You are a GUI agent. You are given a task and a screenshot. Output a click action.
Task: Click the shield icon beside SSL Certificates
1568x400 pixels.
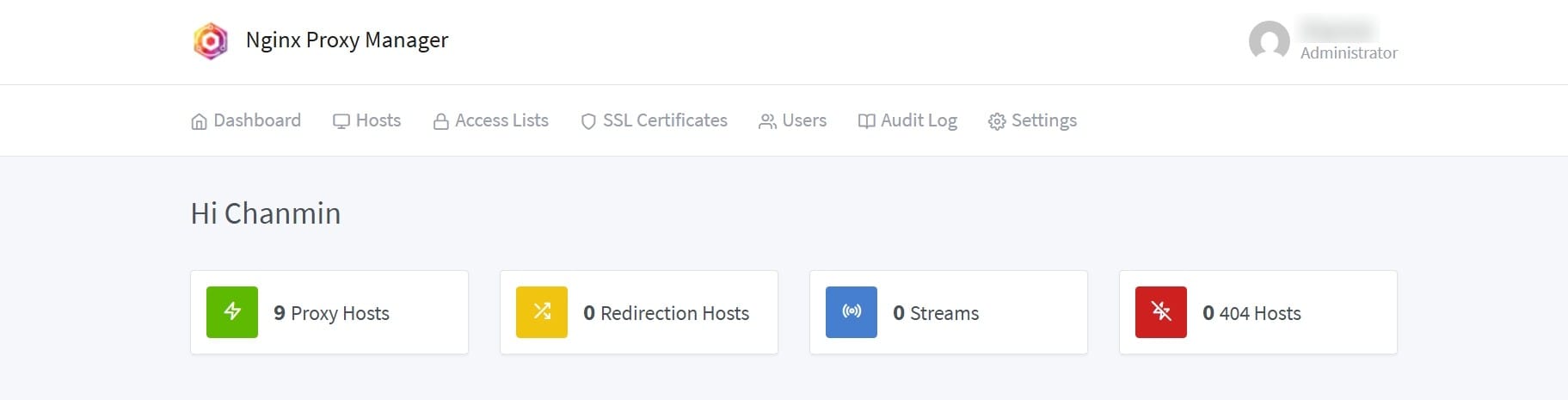(588, 121)
